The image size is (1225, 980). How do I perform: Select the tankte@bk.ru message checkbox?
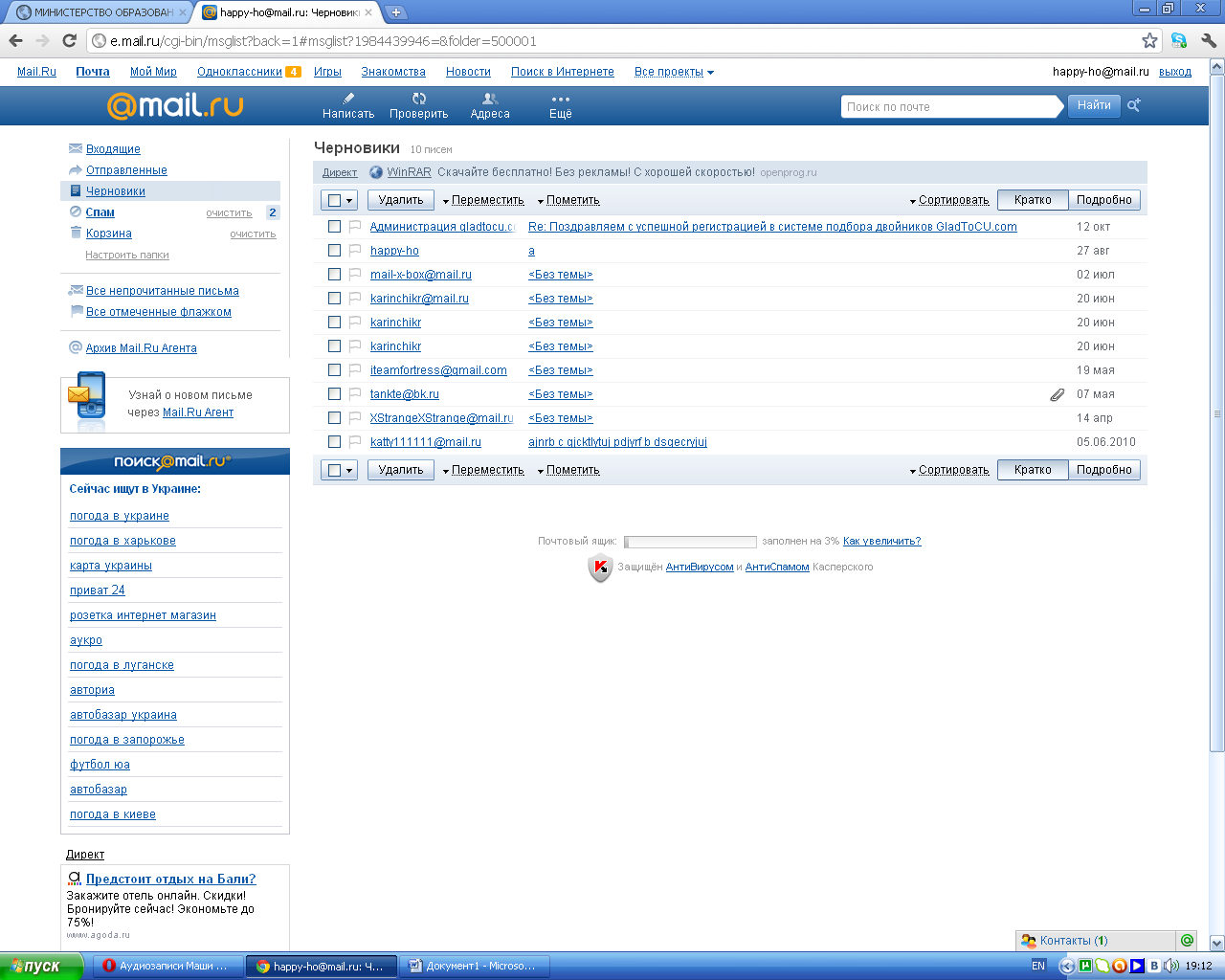334,393
